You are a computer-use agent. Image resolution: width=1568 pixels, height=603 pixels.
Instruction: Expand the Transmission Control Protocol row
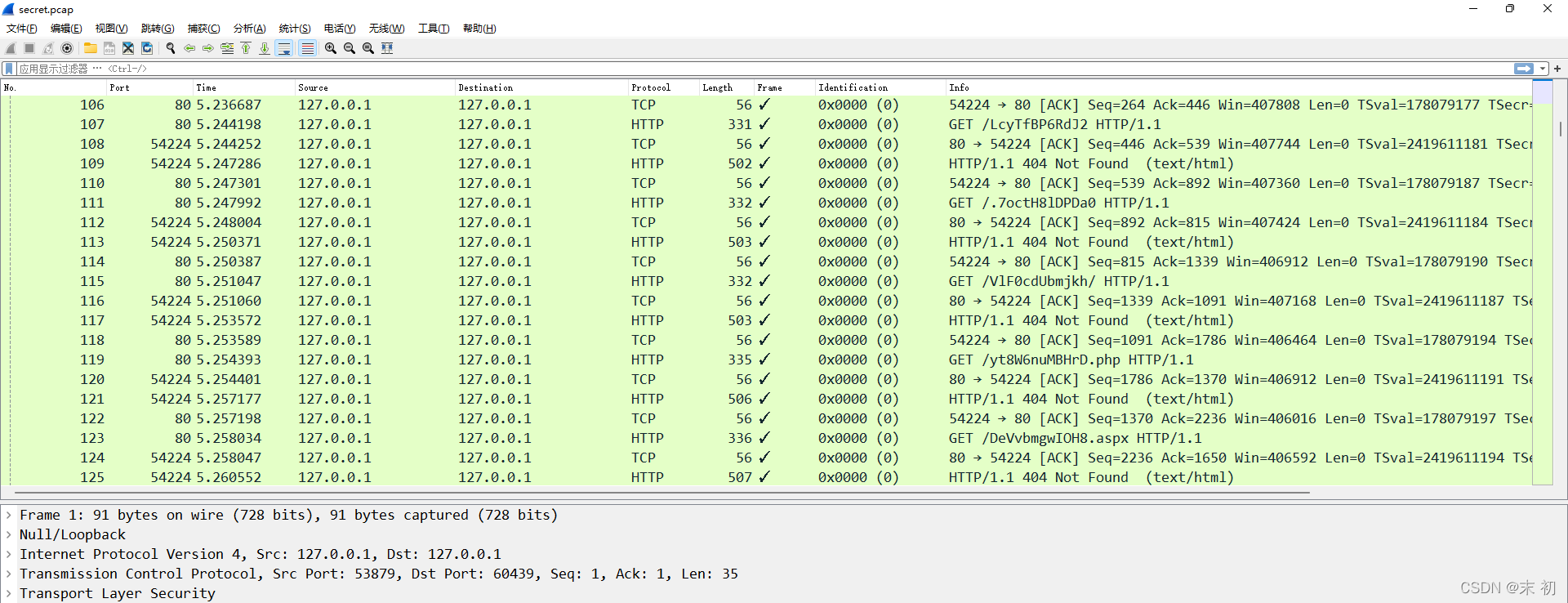[x=8, y=574]
